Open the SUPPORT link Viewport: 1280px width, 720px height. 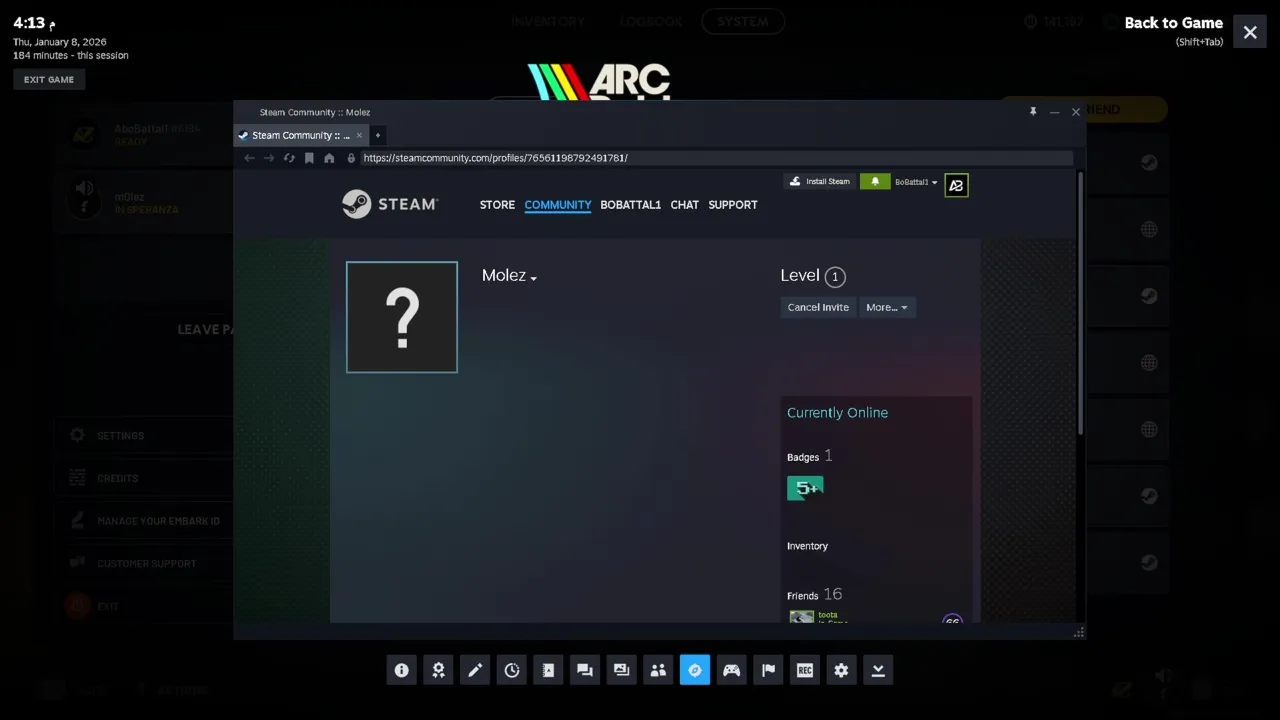[733, 205]
